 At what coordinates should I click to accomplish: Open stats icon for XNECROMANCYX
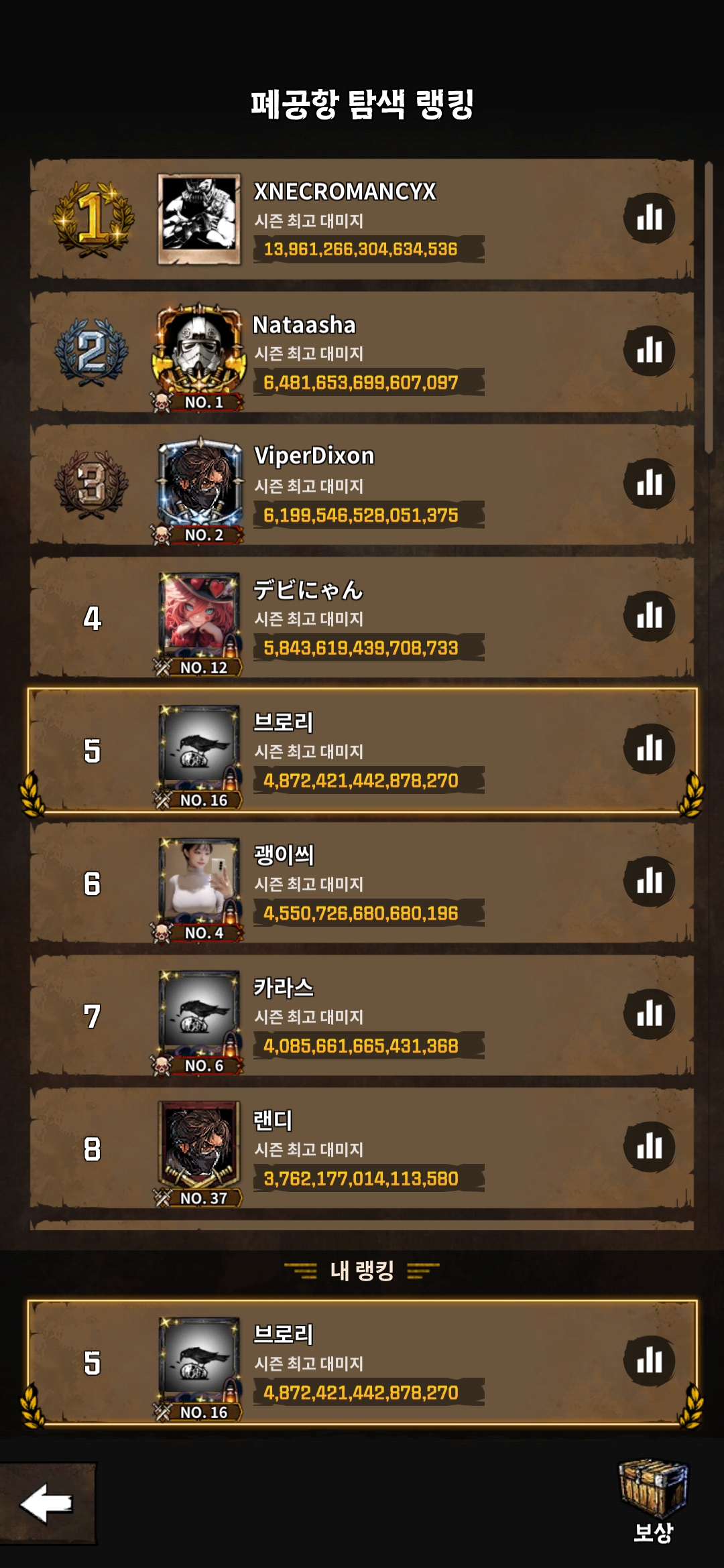pos(649,218)
